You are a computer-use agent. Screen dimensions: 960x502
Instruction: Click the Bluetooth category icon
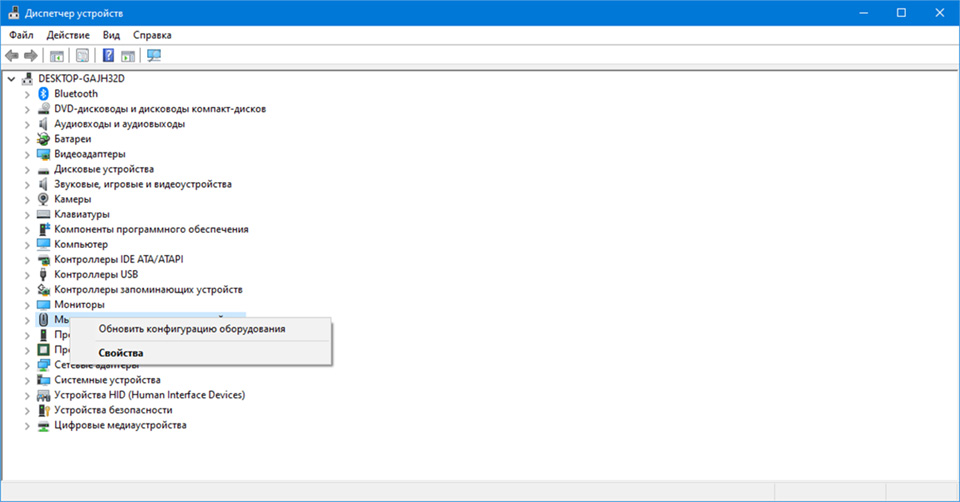[x=43, y=94]
